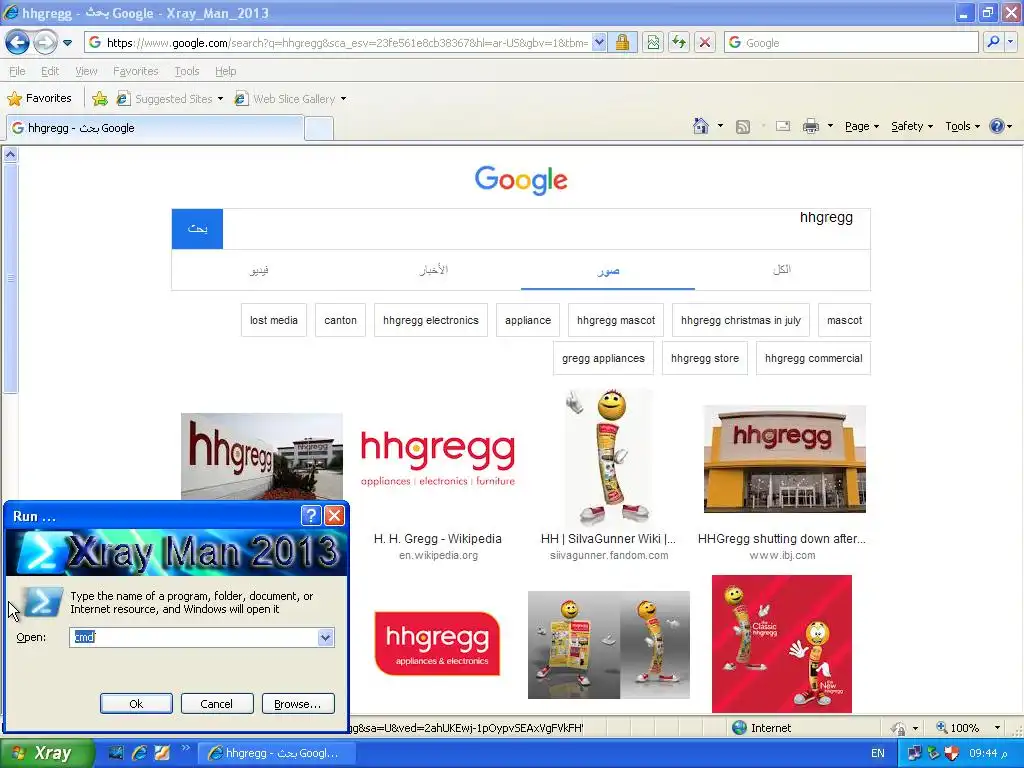Switch to the All (الكل) tab
The width and height of the screenshot is (1024, 768).
(782, 270)
